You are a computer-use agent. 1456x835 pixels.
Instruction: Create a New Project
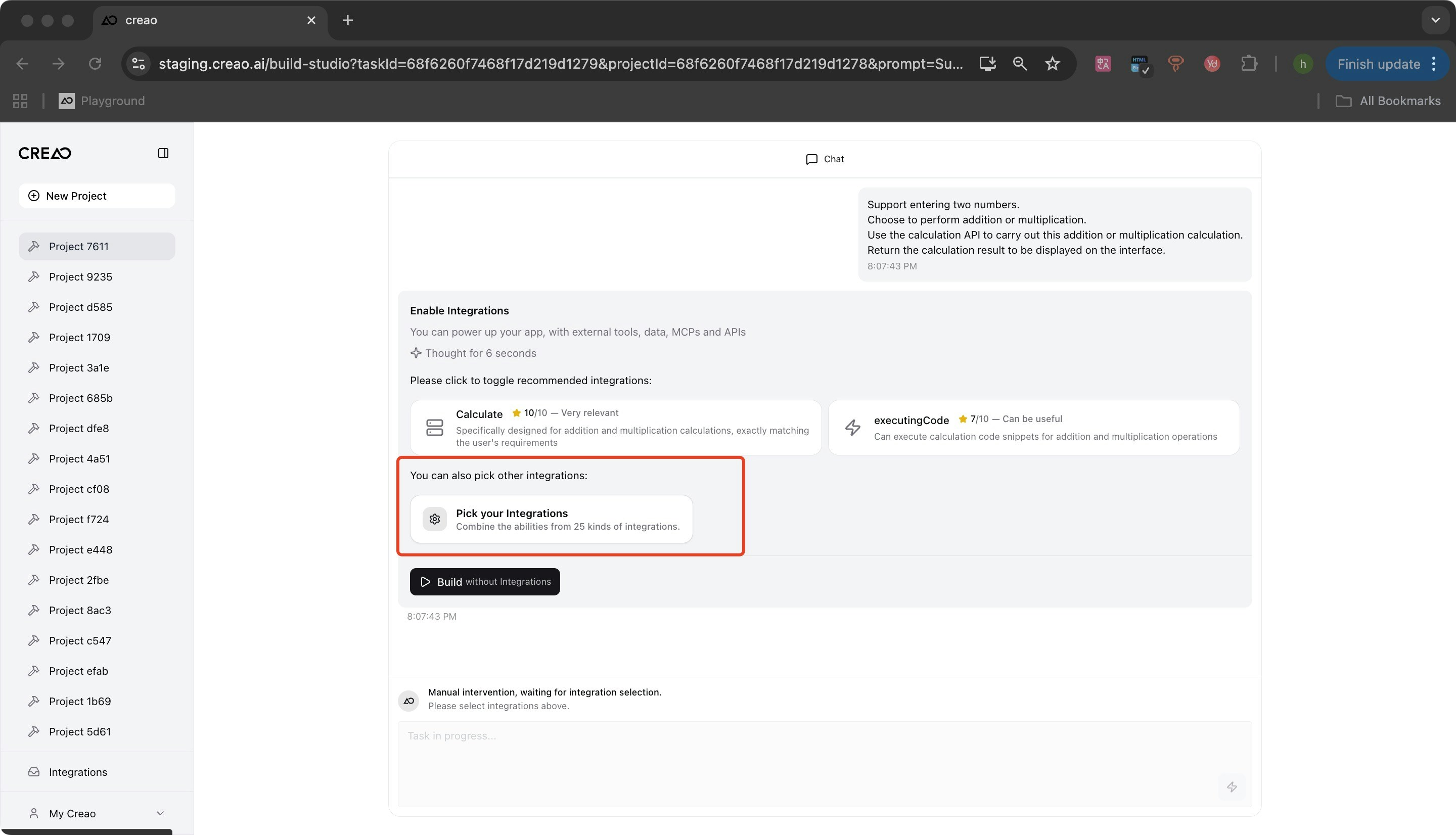(97, 195)
